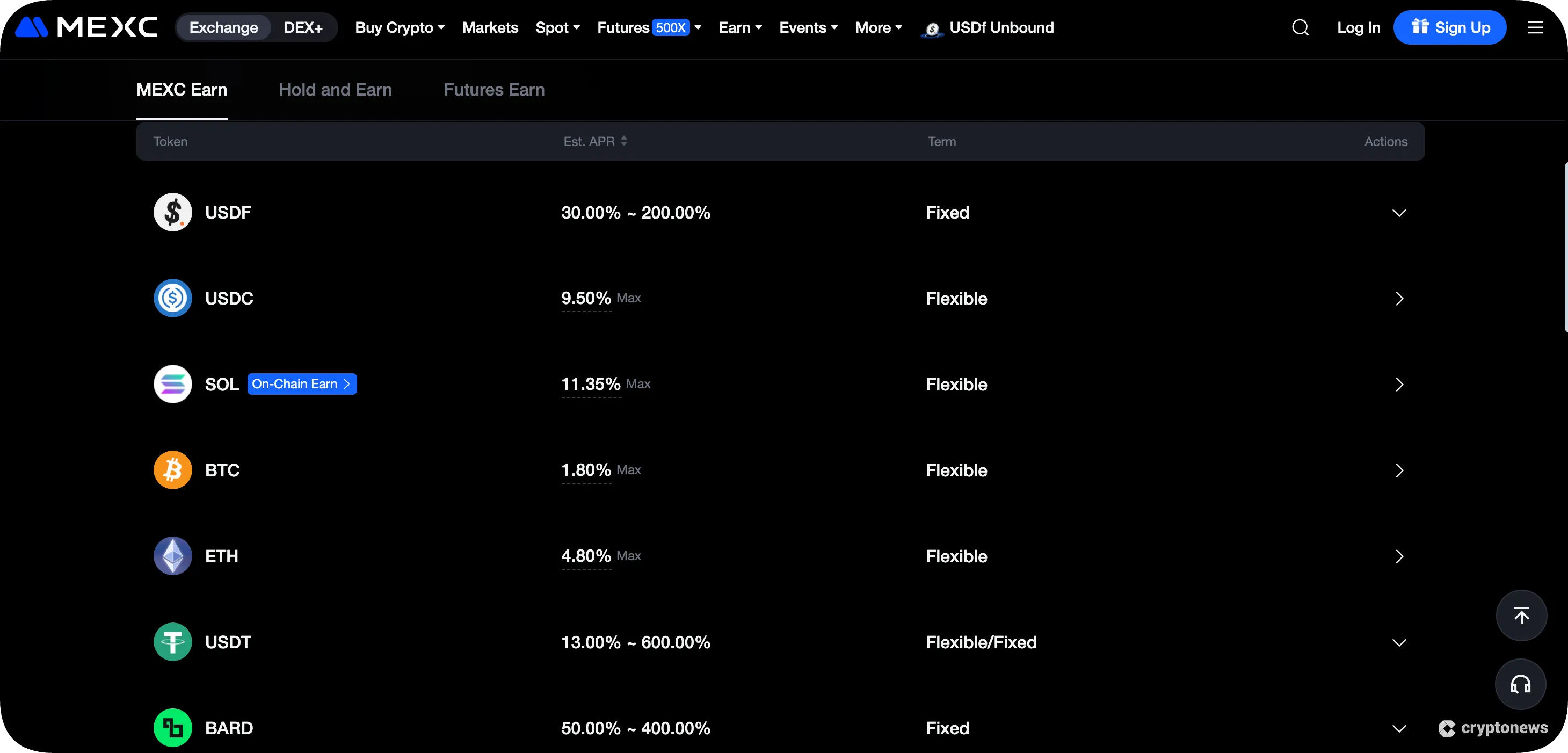This screenshot has height=753, width=1568.
Task: Click the USDC coin icon
Action: [172, 298]
